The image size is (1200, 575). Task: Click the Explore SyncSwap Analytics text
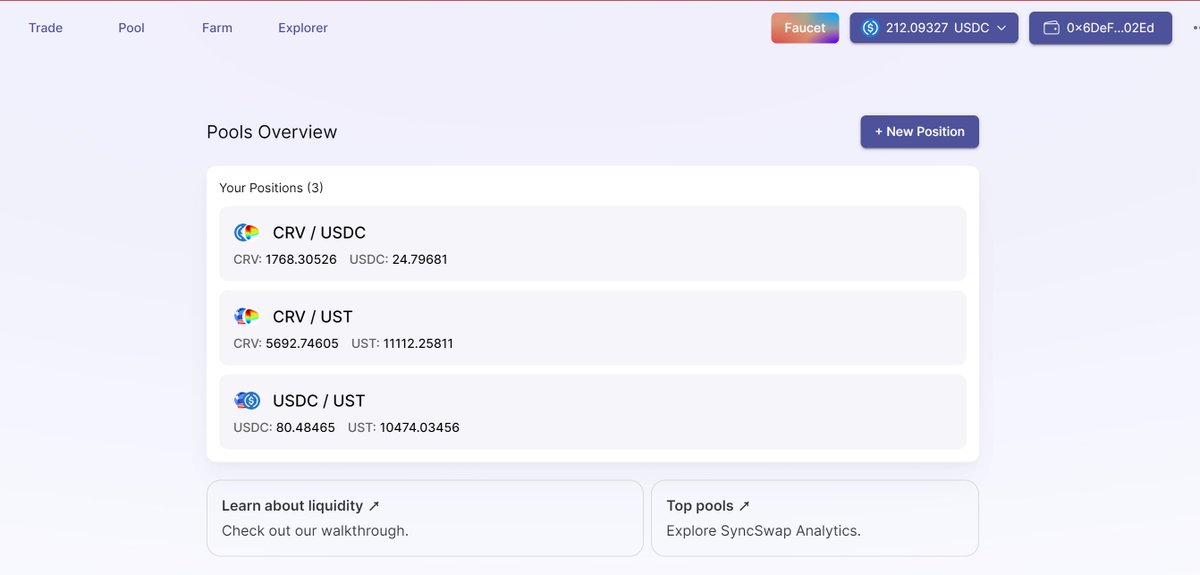(763, 531)
